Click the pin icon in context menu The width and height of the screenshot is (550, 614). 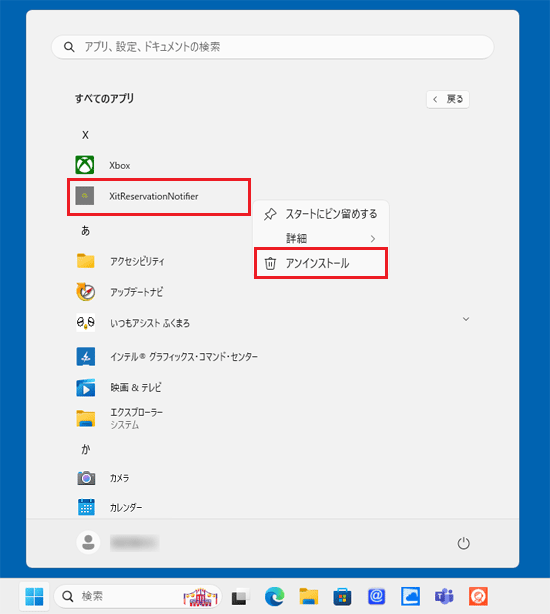coord(270,214)
